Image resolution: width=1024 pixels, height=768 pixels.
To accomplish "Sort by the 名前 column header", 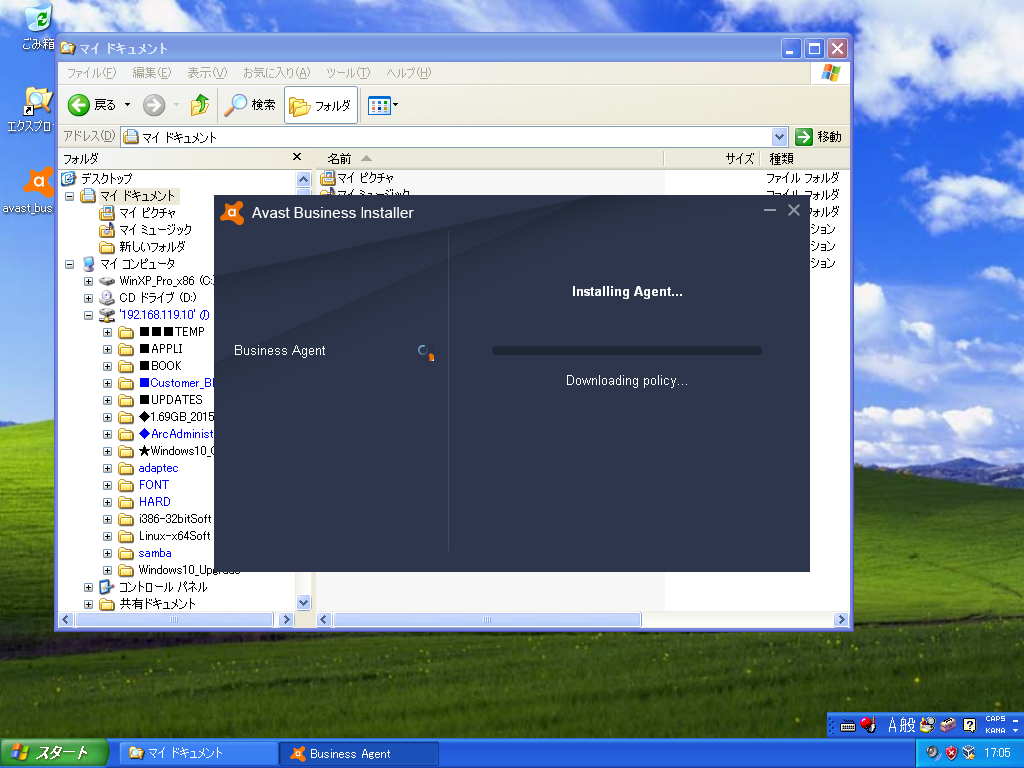I will coord(489,159).
